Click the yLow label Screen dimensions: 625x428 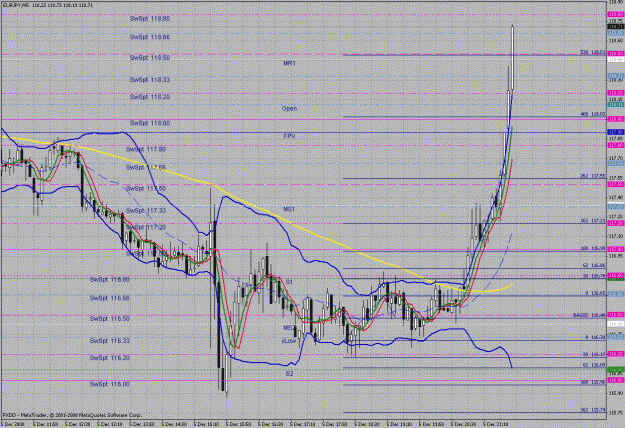click(289, 341)
